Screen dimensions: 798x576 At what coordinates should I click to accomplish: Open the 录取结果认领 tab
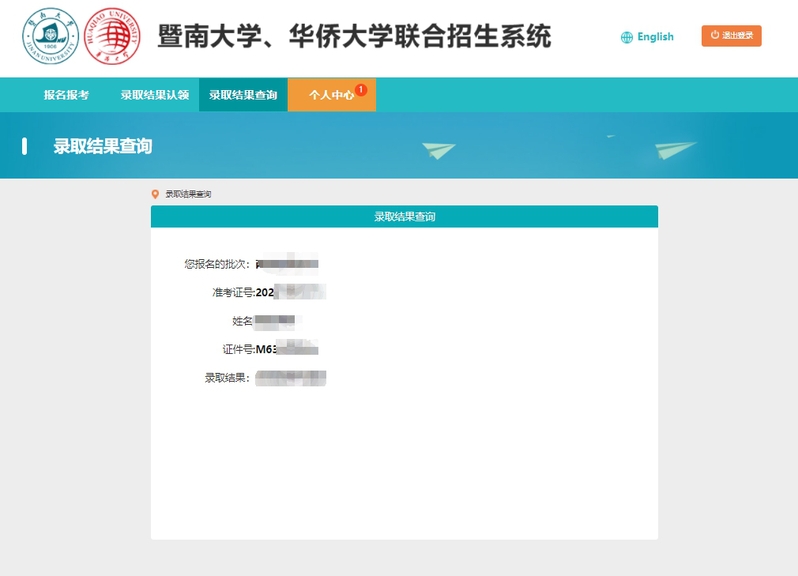[155, 95]
